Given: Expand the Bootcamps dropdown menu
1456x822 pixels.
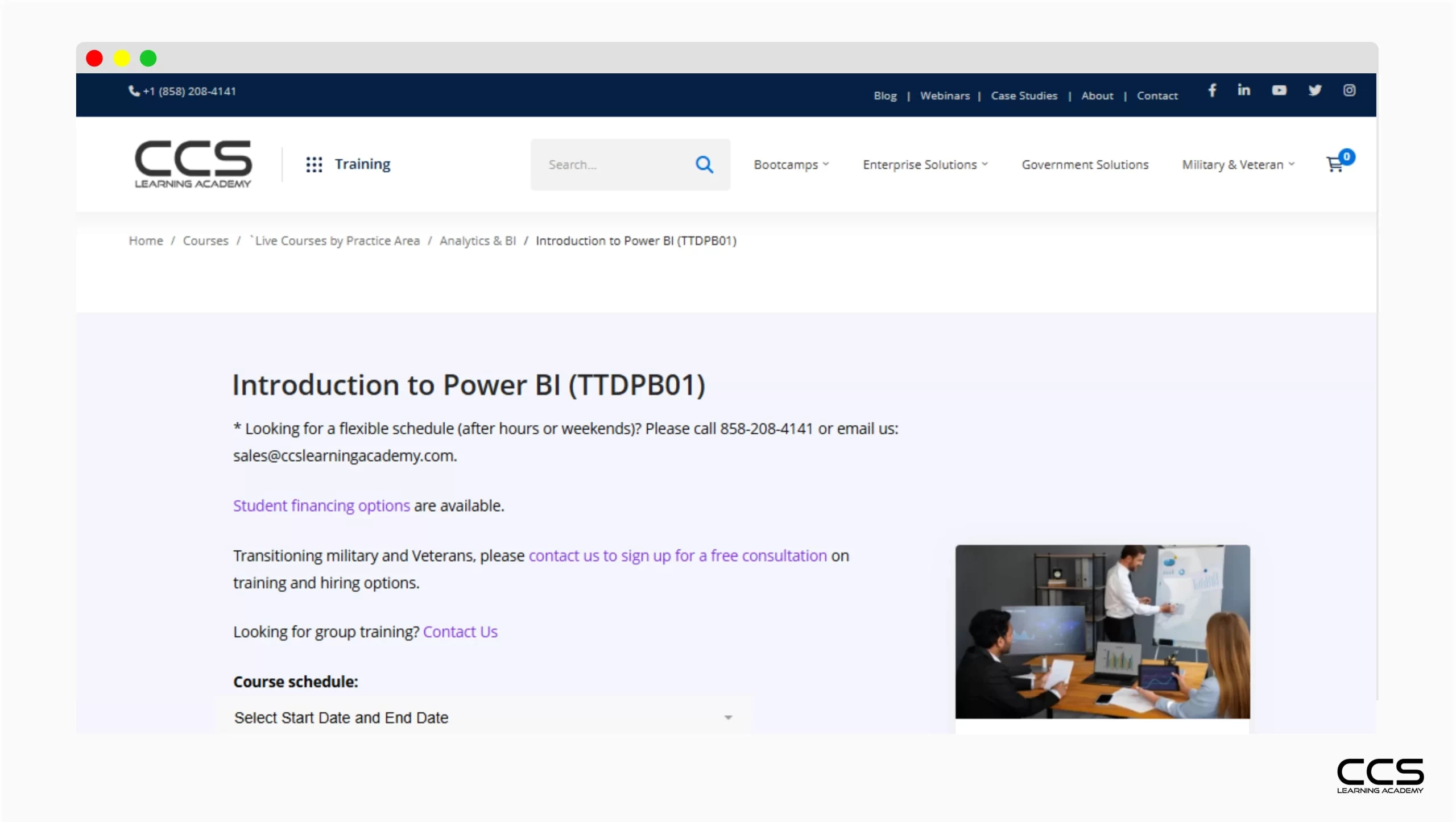Looking at the screenshot, I should [791, 164].
